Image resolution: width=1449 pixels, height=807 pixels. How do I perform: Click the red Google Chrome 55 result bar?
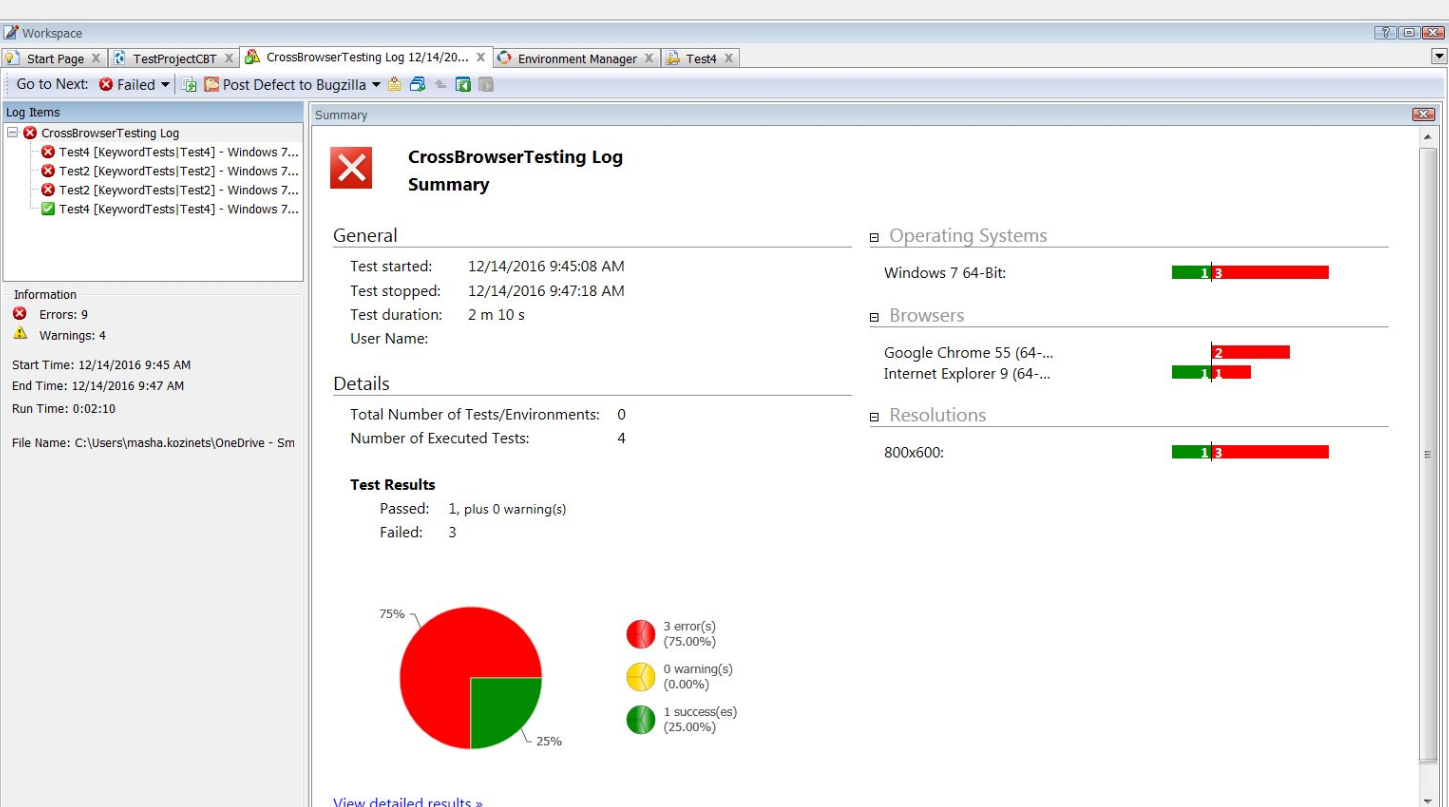(x=1251, y=352)
